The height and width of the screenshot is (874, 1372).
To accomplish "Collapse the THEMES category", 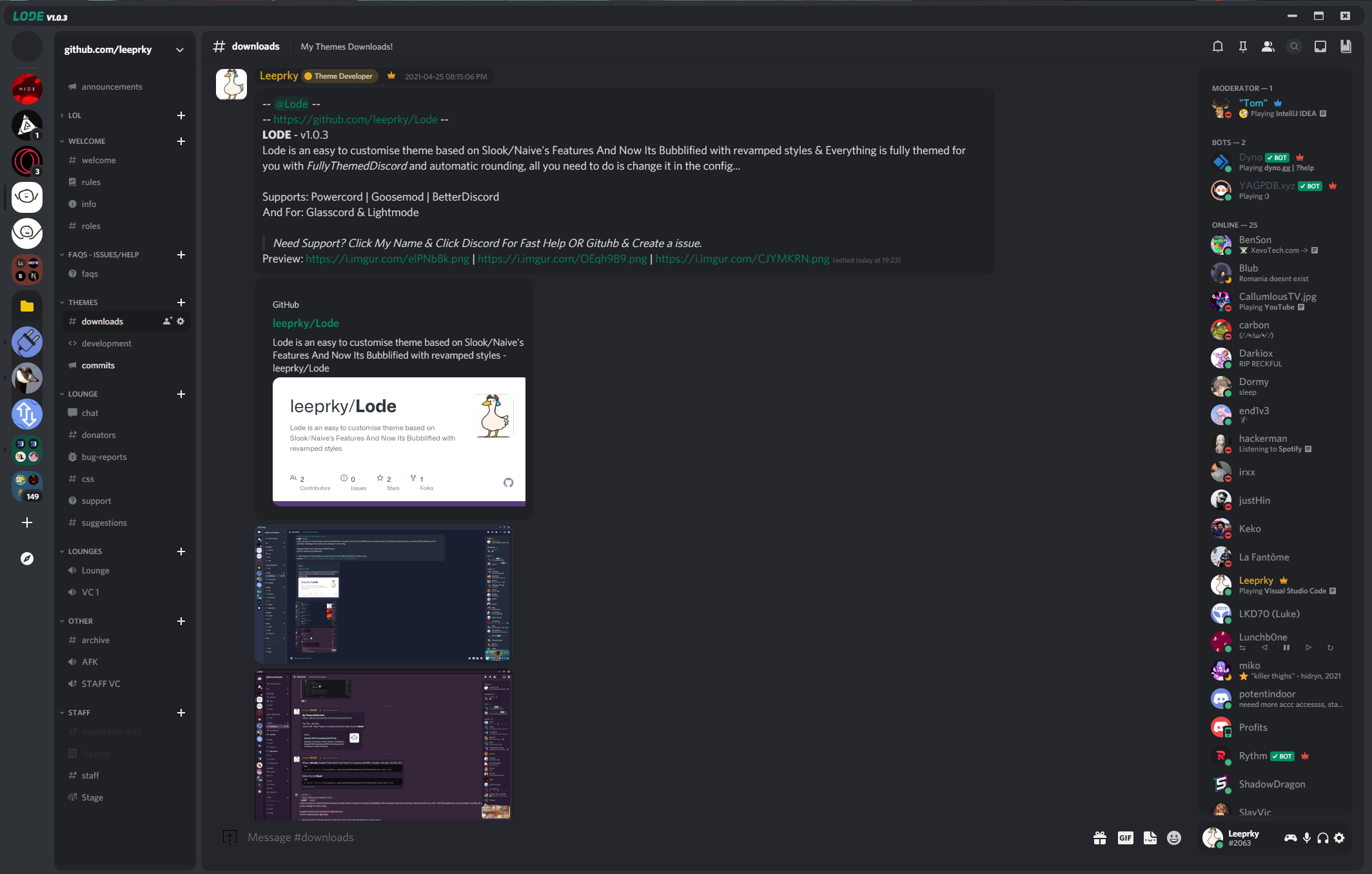I will [83, 303].
